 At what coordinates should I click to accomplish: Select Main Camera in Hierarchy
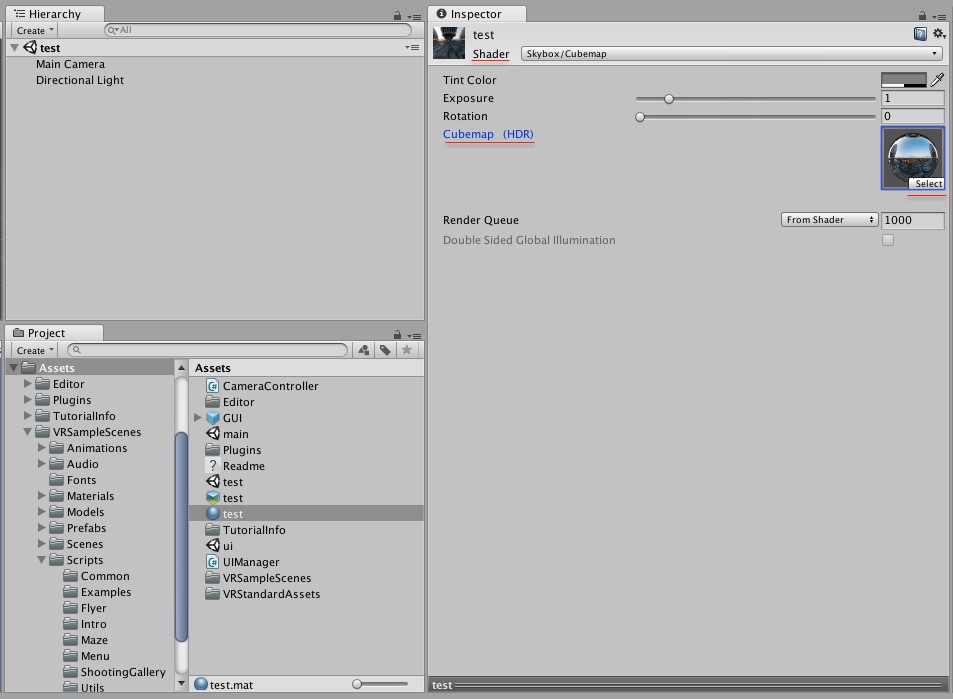click(71, 64)
